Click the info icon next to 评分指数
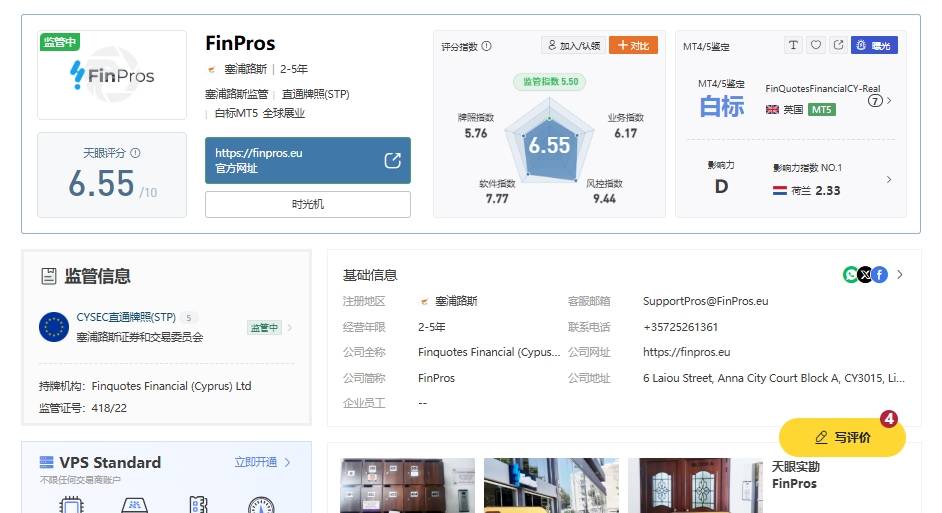The width and height of the screenshot is (942, 513). (x=487, y=46)
